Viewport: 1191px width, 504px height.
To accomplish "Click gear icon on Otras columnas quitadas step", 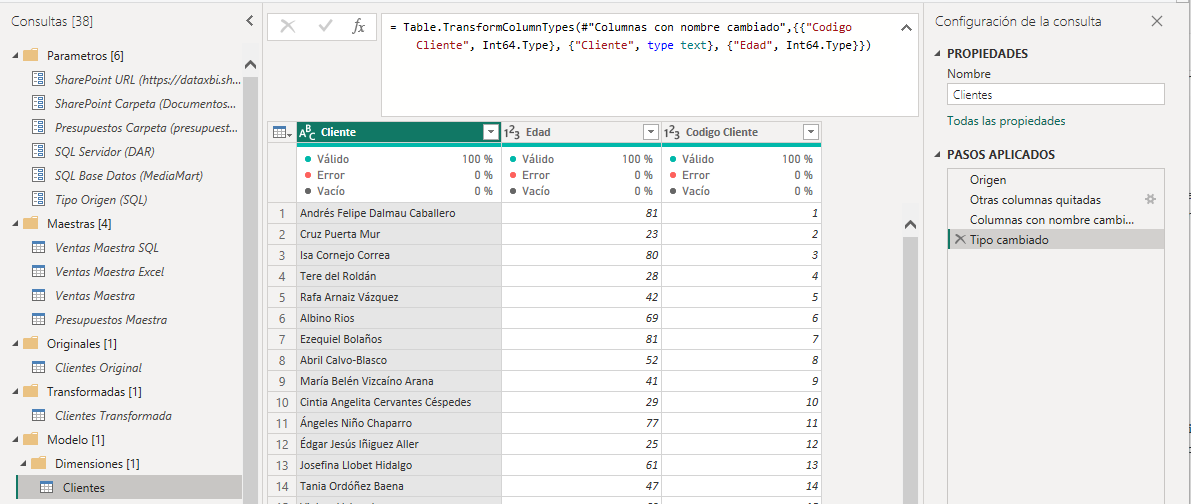I will click(x=1150, y=200).
